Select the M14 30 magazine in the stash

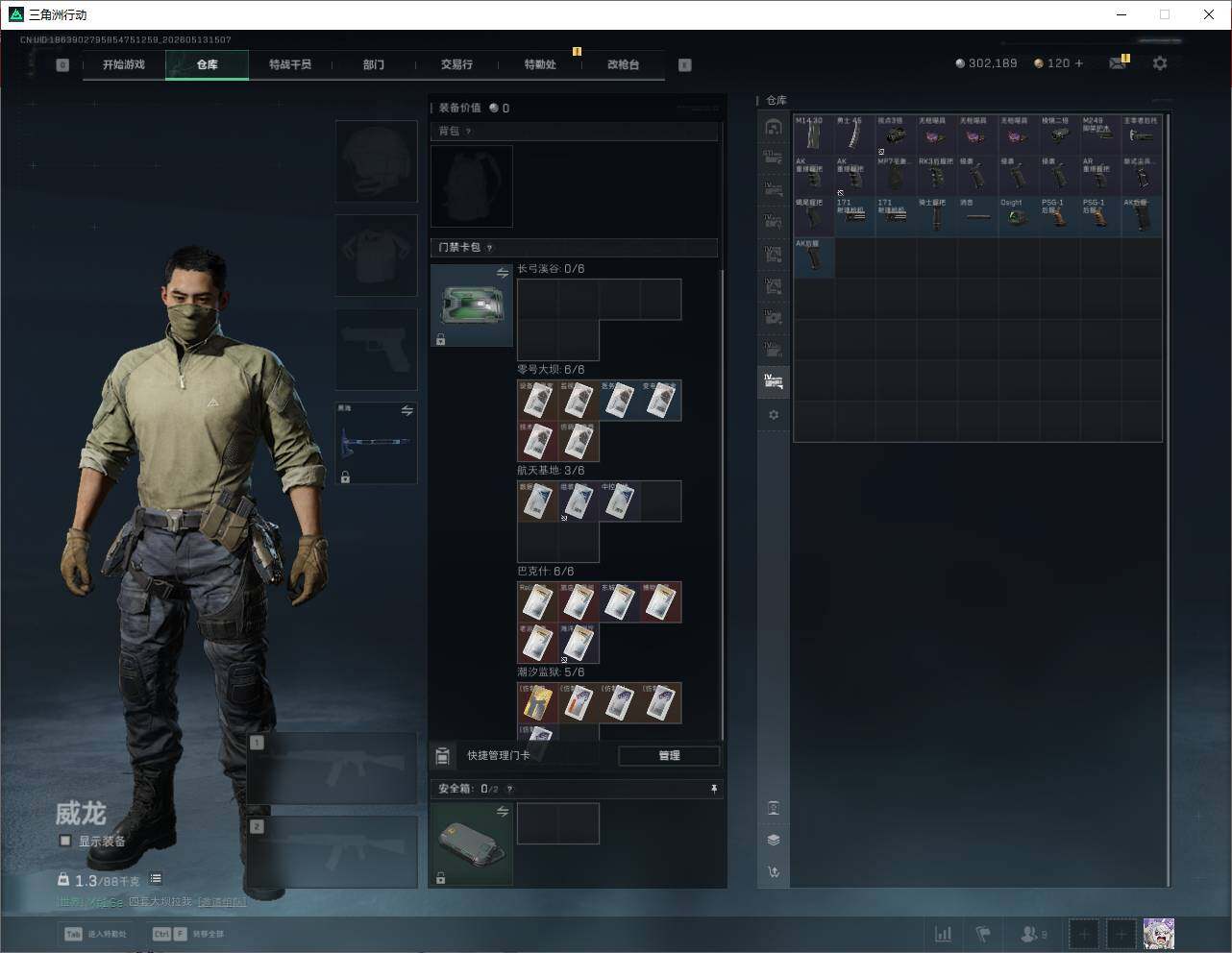click(813, 134)
